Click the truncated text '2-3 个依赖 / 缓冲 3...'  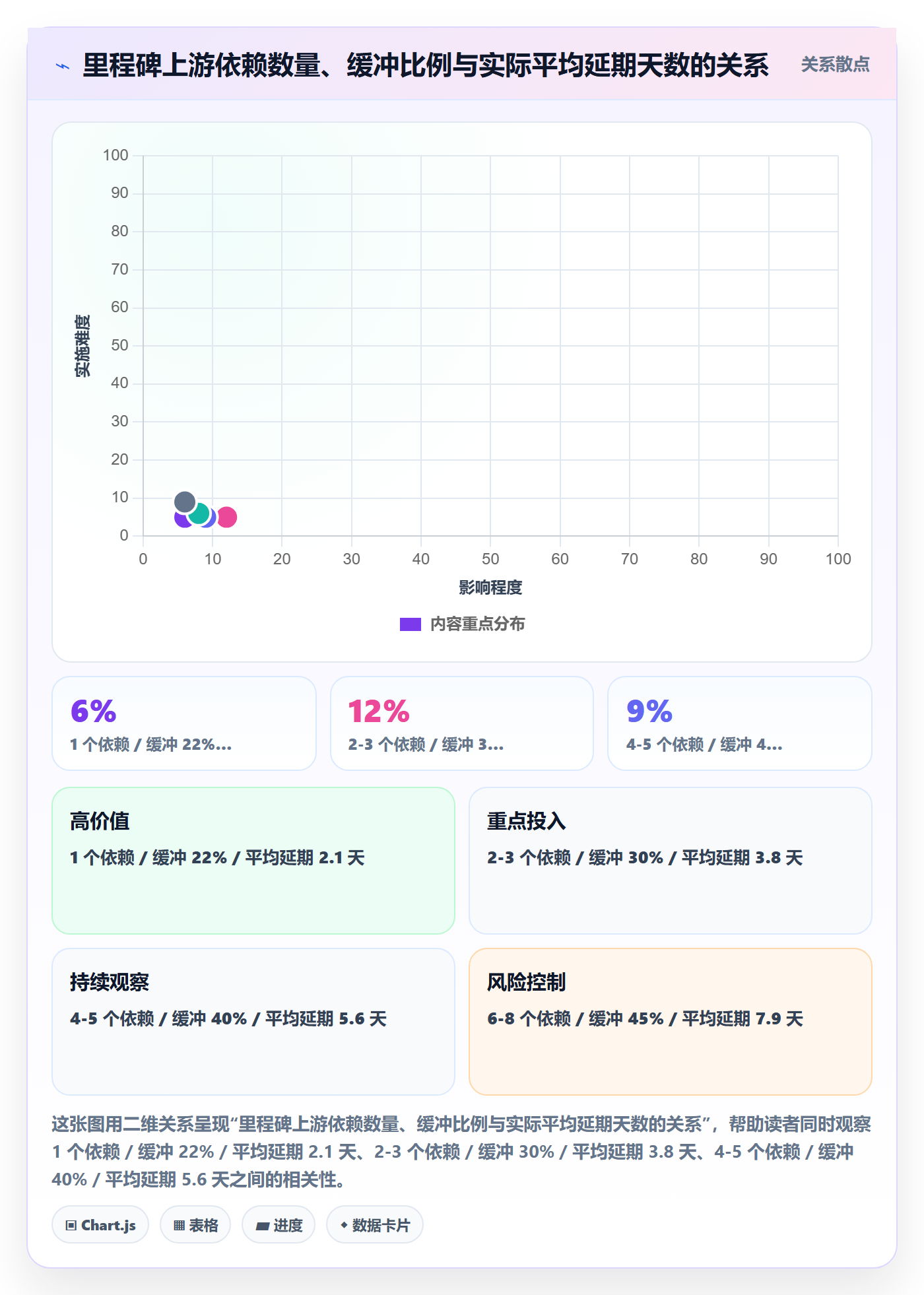coord(426,745)
